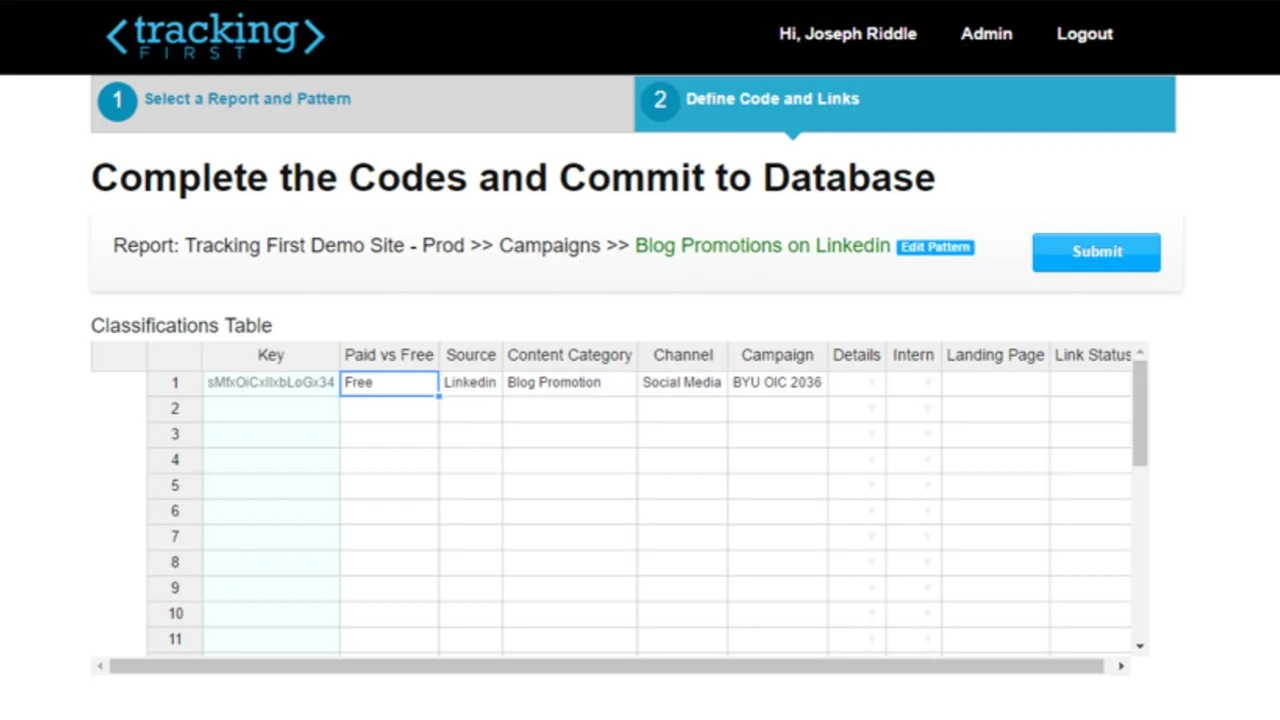This screenshot has width=1280, height=720.
Task: Open the Details dropdown in row 1
Action: pos(871,383)
